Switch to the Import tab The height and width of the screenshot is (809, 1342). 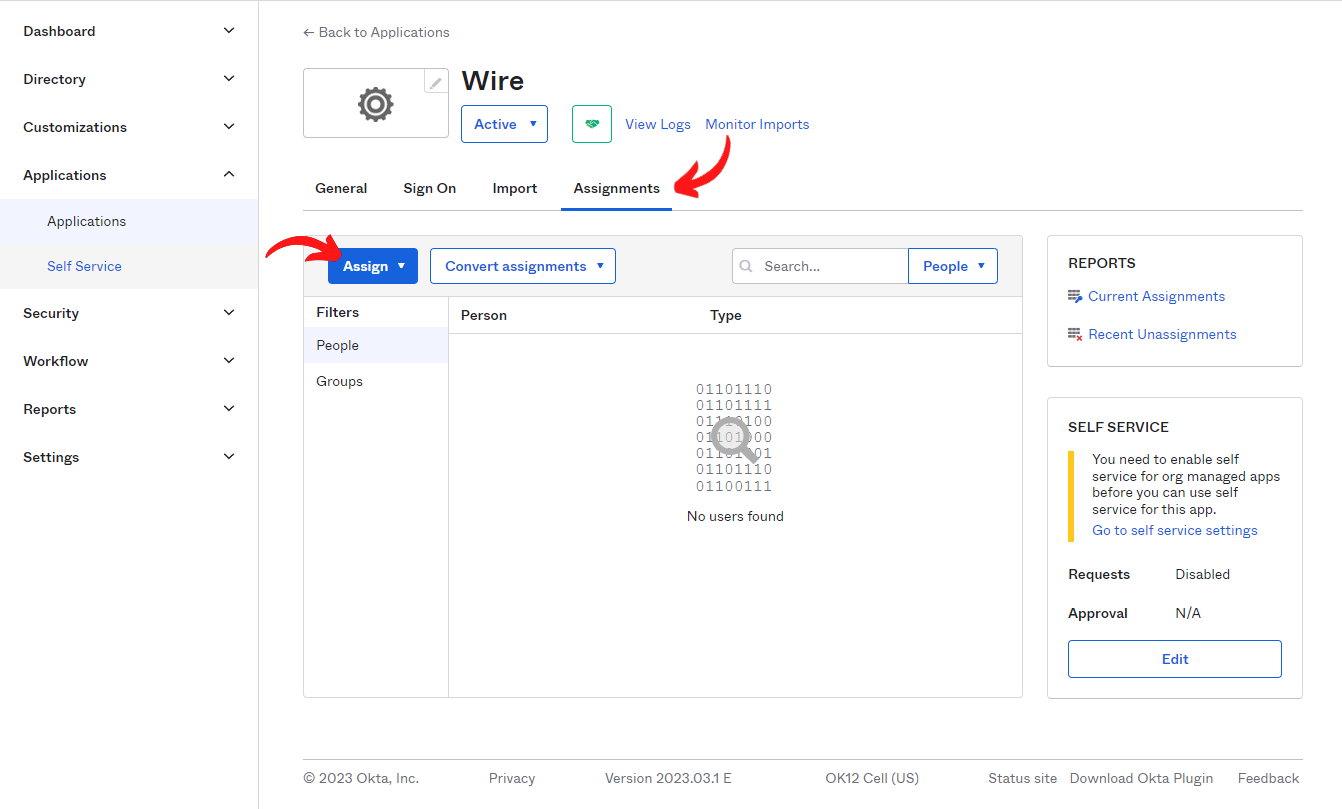coord(514,188)
